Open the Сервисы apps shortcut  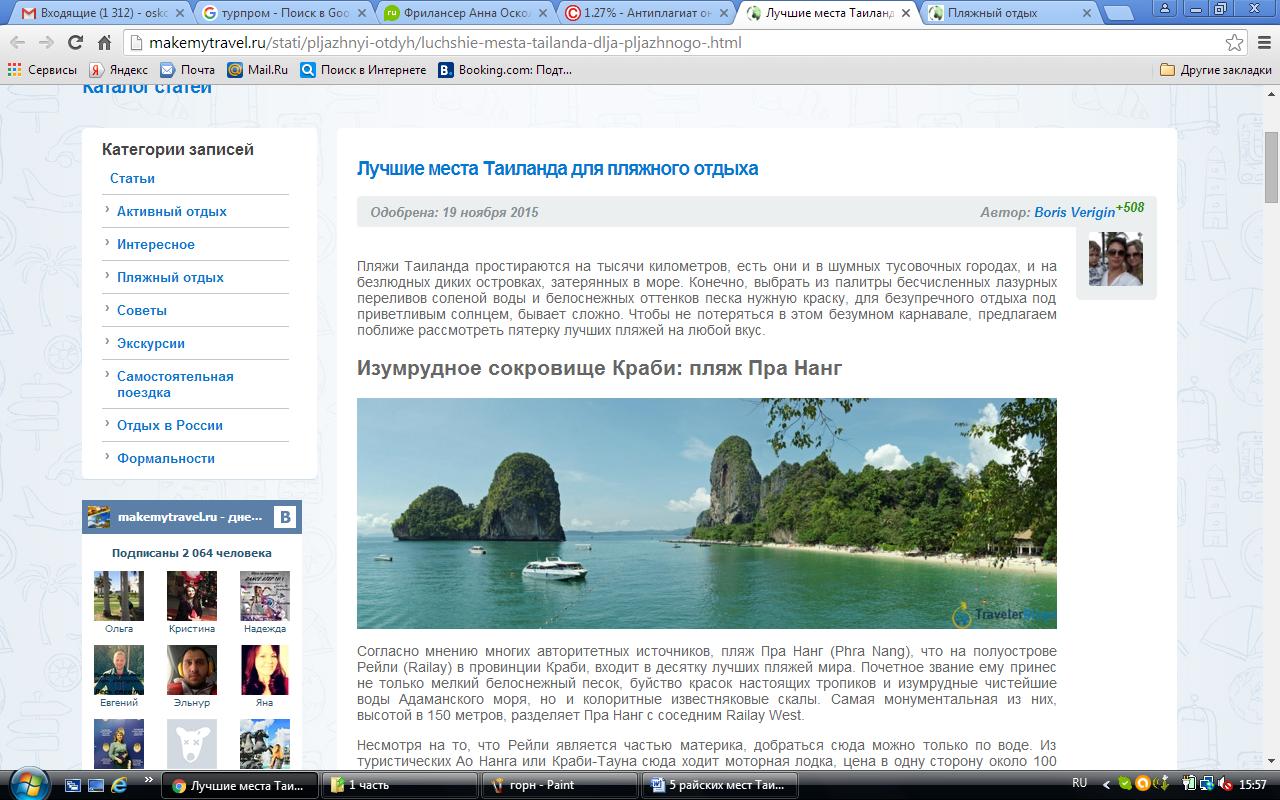point(42,70)
